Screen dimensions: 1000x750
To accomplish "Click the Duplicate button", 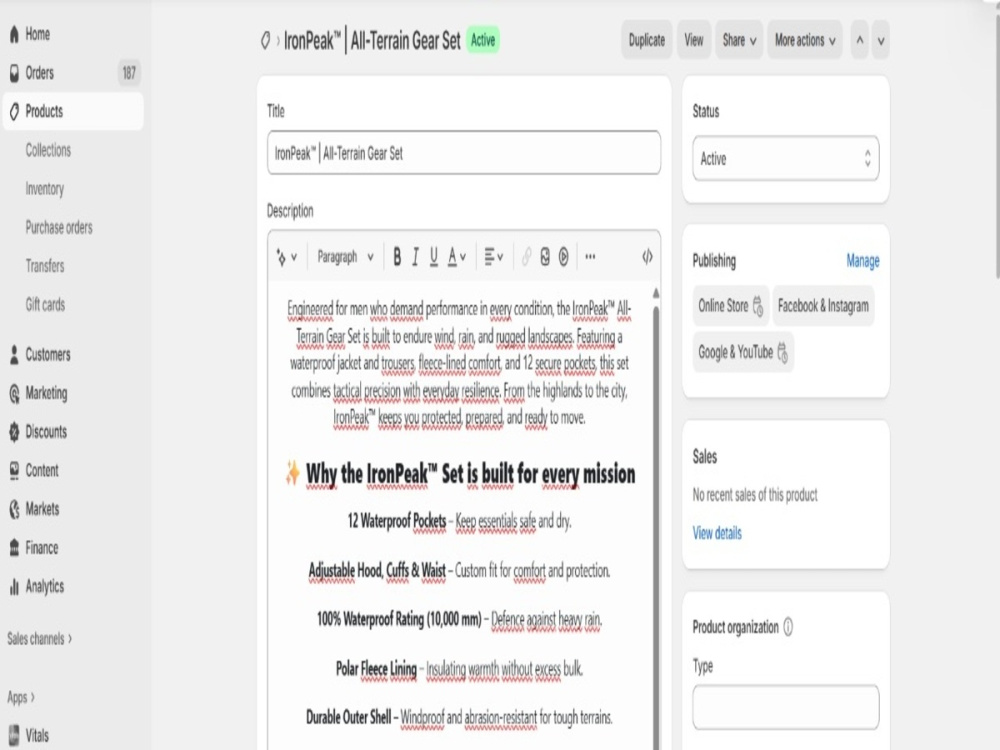I will click(647, 40).
